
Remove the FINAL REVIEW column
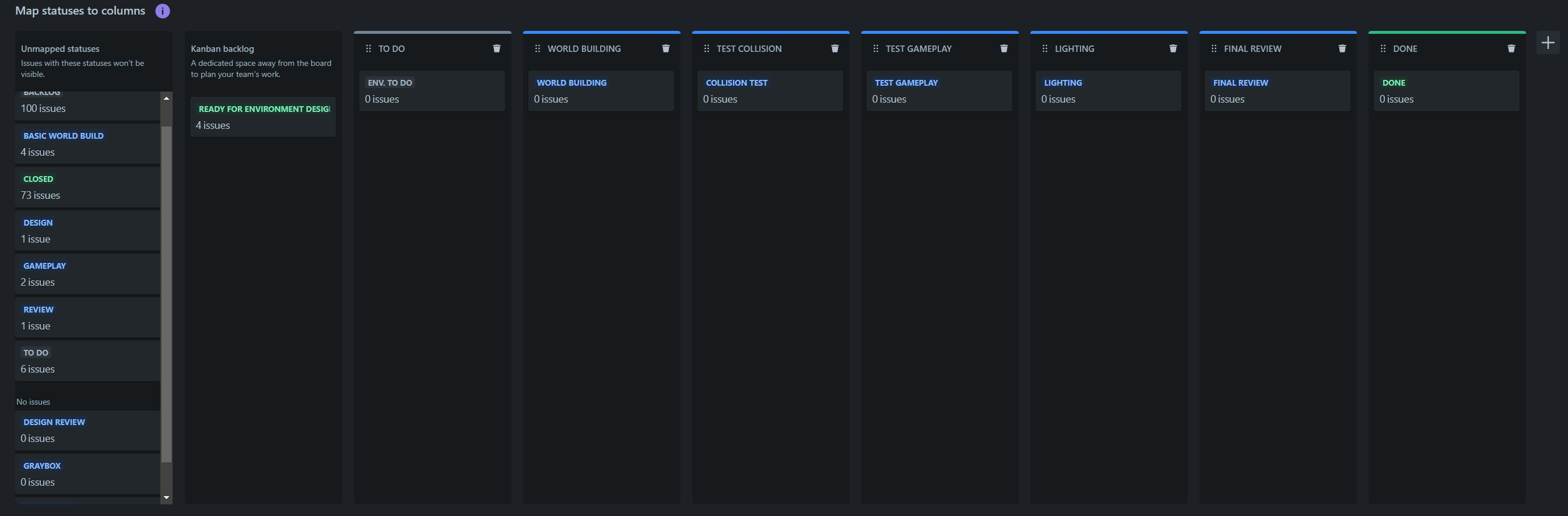point(1342,48)
